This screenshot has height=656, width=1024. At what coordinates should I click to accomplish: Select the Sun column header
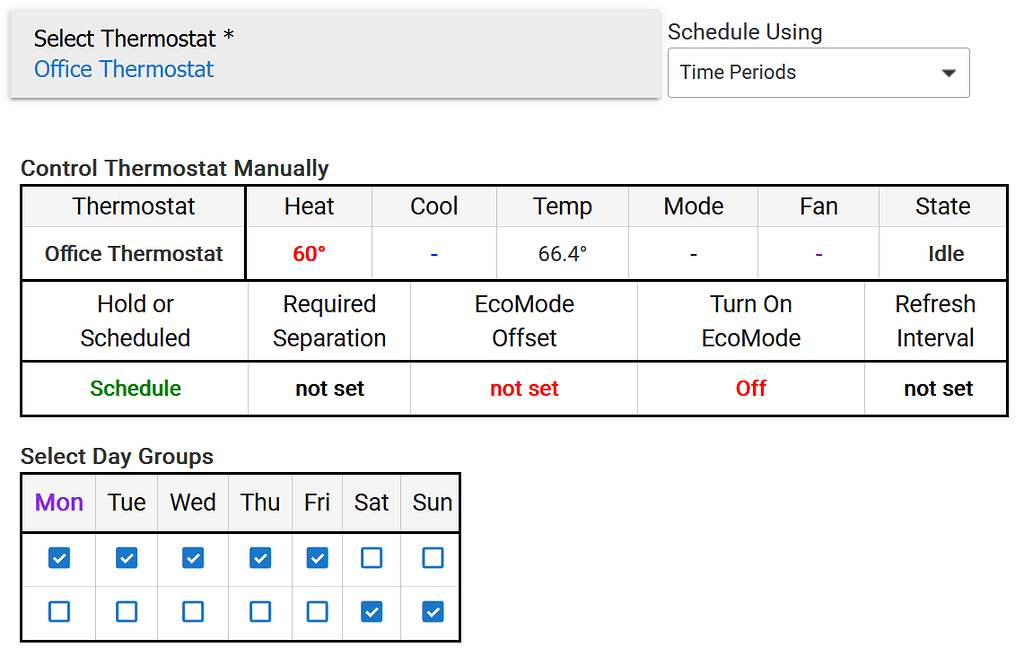point(431,503)
